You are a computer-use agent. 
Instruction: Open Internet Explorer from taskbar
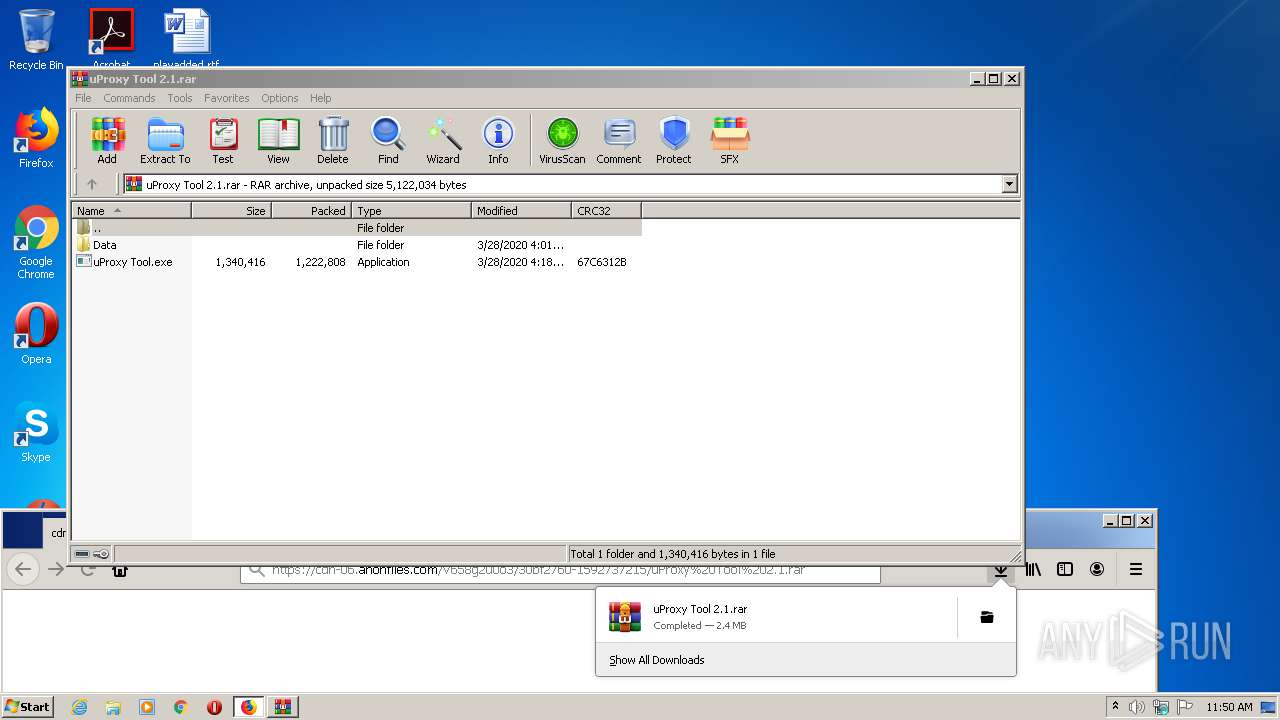click(x=79, y=707)
